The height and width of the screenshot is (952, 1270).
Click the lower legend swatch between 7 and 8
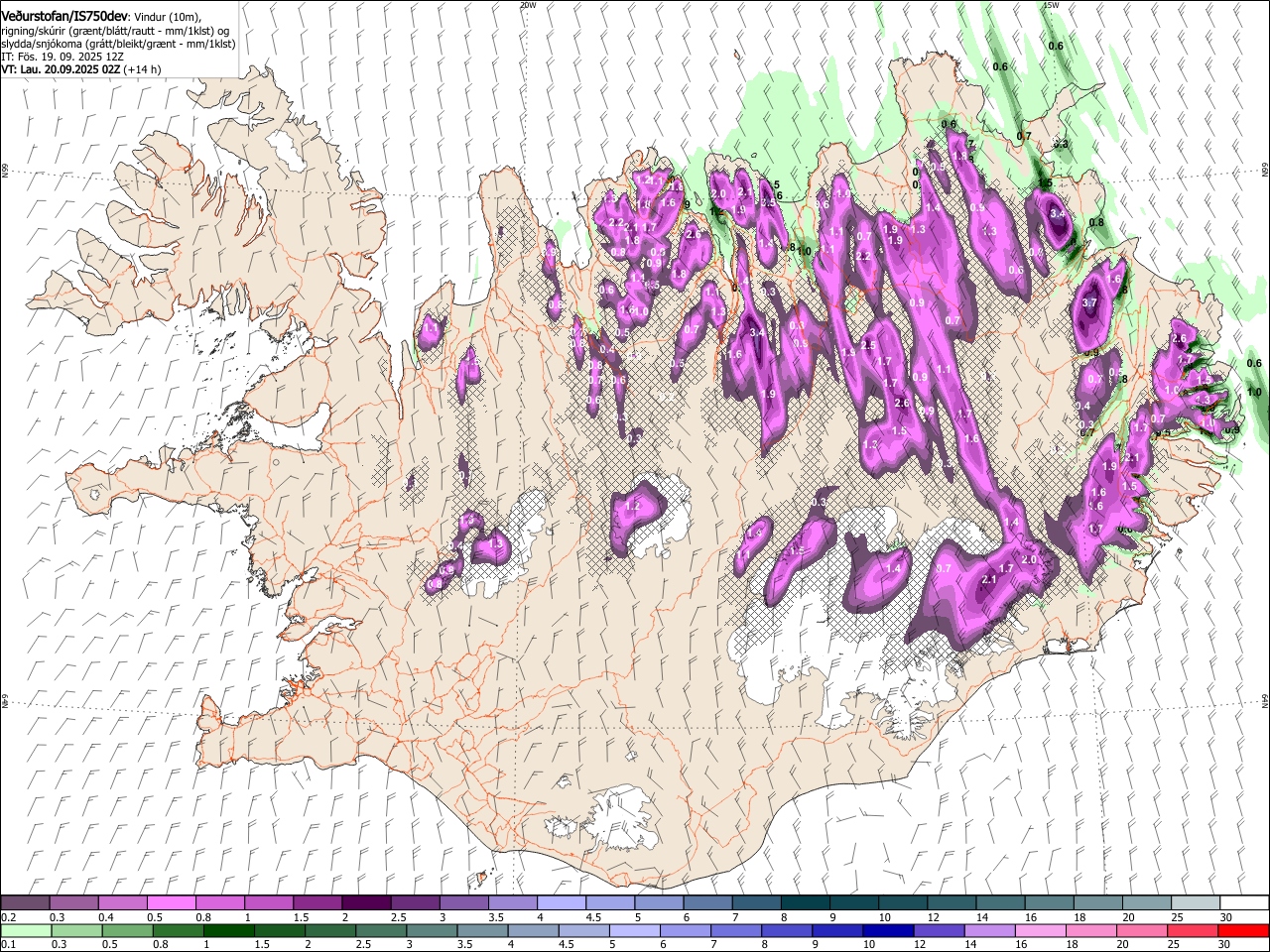736,930
